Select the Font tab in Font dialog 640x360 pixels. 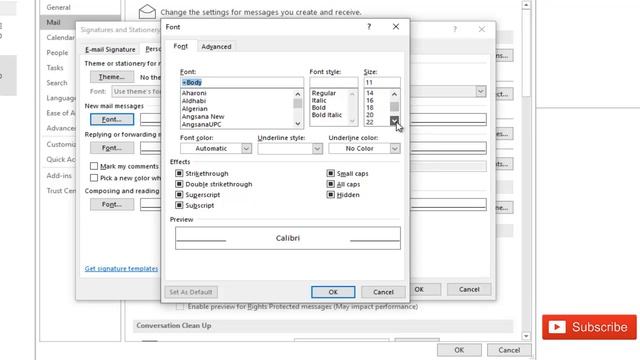[180, 46]
